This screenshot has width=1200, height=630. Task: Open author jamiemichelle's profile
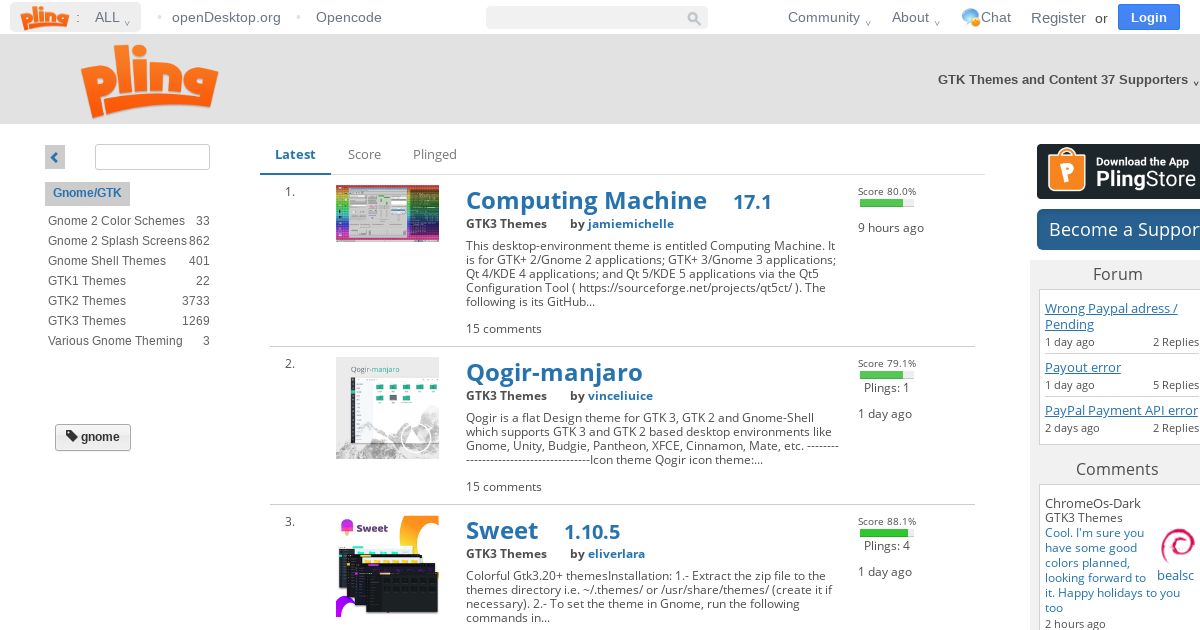pyautogui.click(x=631, y=224)
